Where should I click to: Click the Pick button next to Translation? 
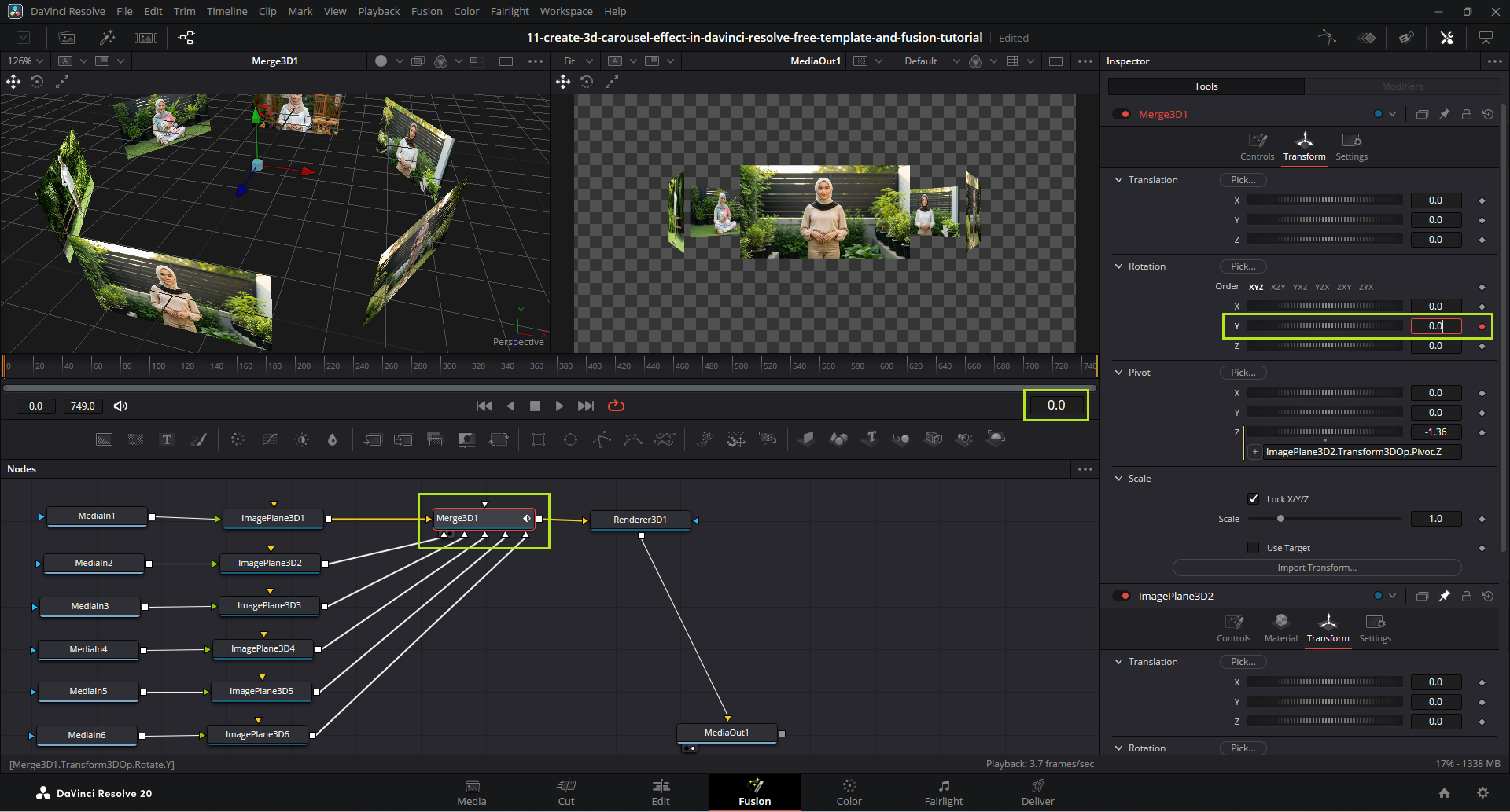coord(1243,180)
